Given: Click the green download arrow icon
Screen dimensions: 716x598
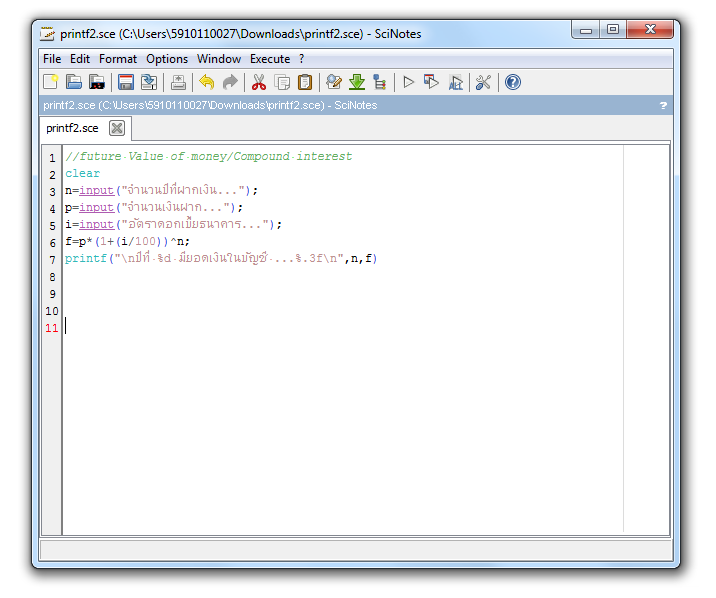Looking at the screenshot, I should tap(357, 82).
